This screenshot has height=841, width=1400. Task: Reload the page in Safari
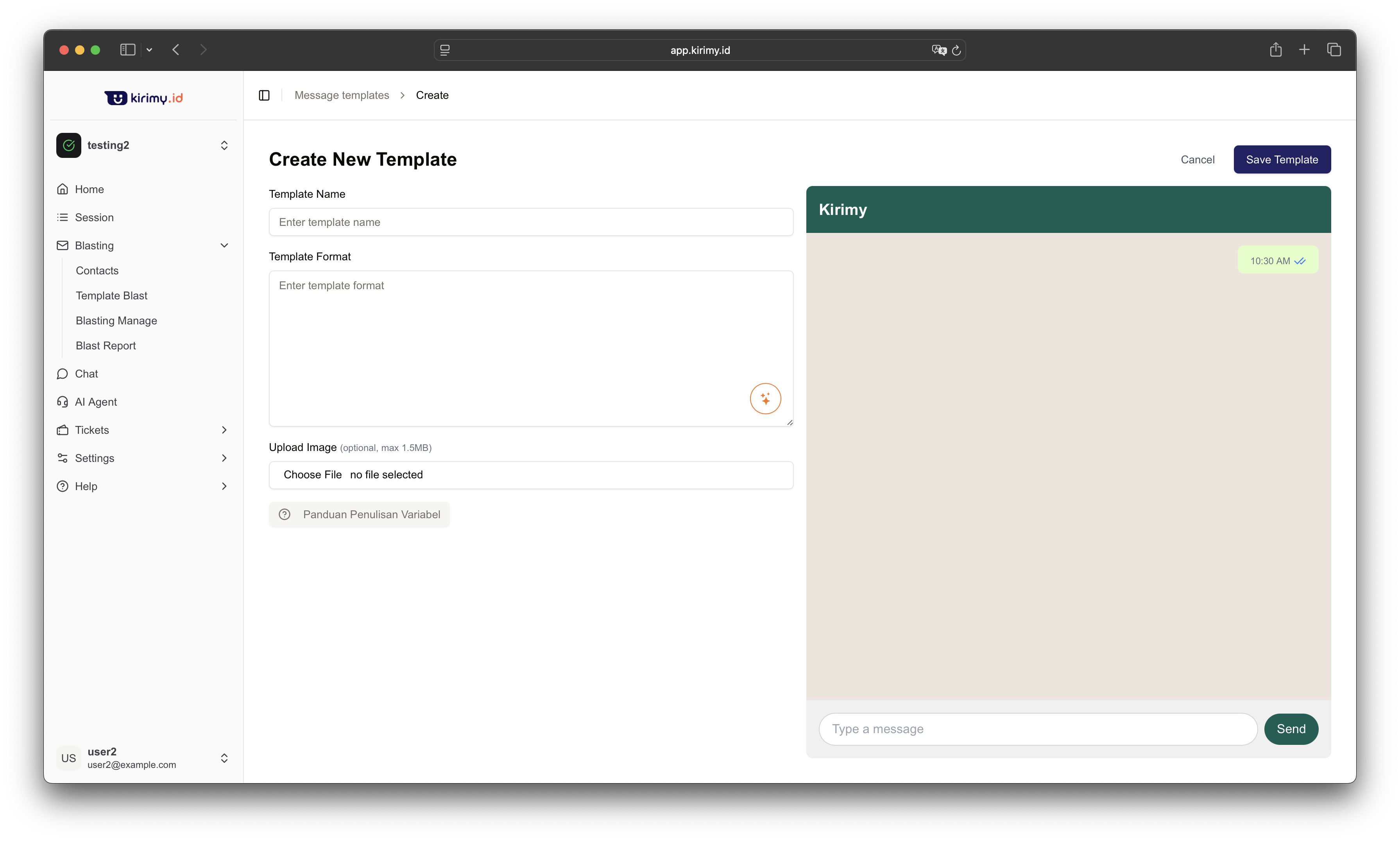coord(957,50)
